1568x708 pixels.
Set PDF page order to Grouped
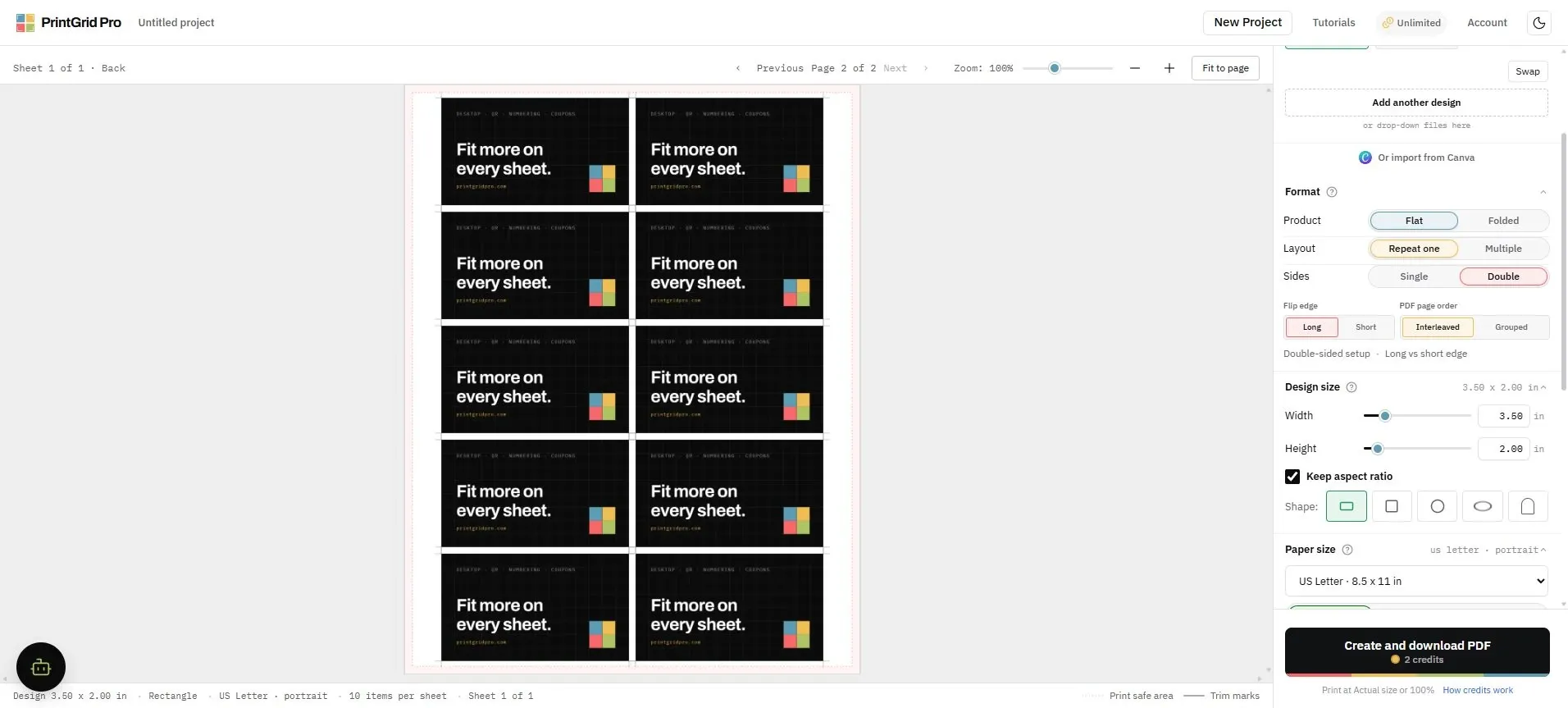point(1511,327)
